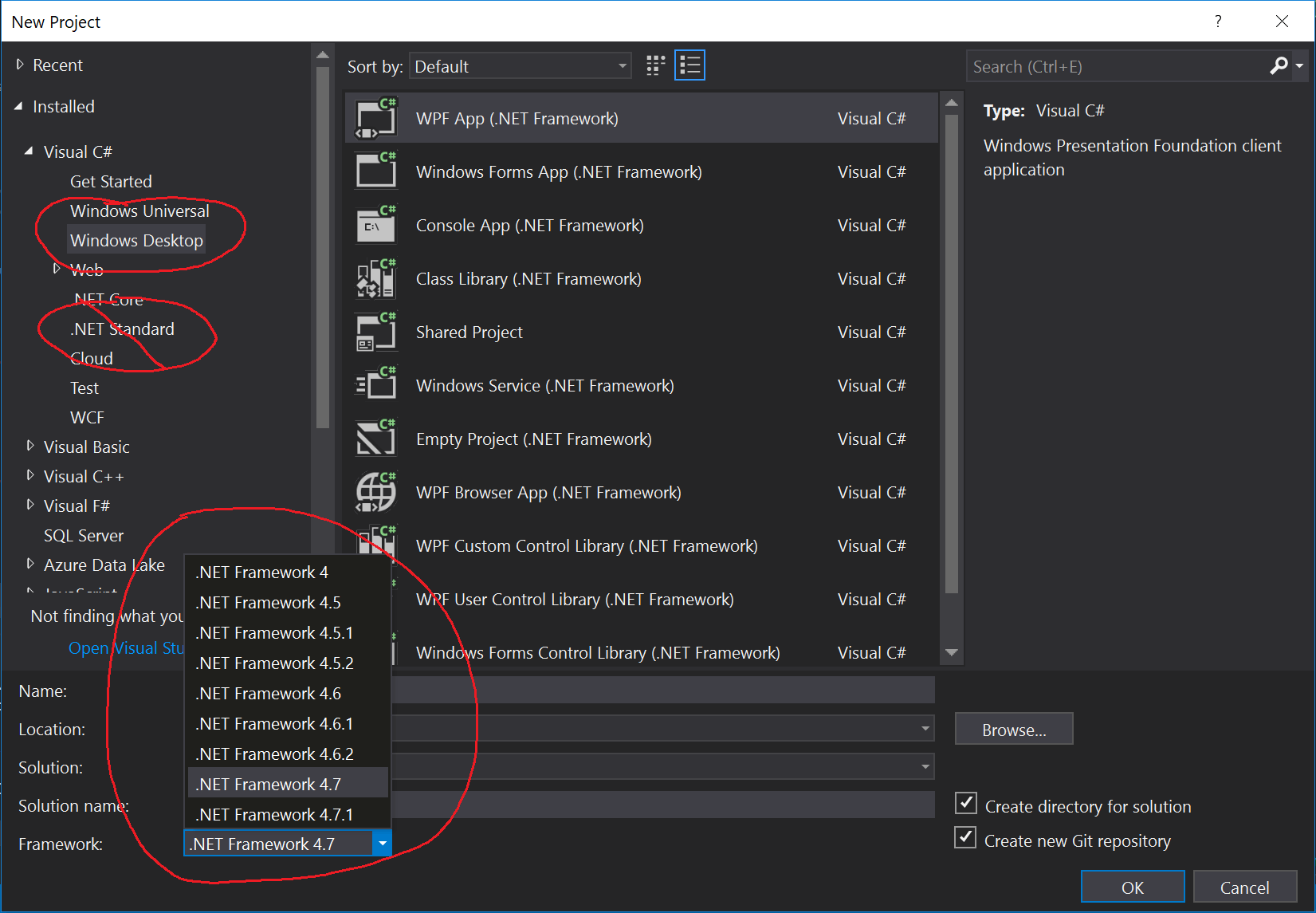This screenshot has width=1316, height=913.
Task: Open the Sort by Default dropdown
Action: click(x=521, y=66)
